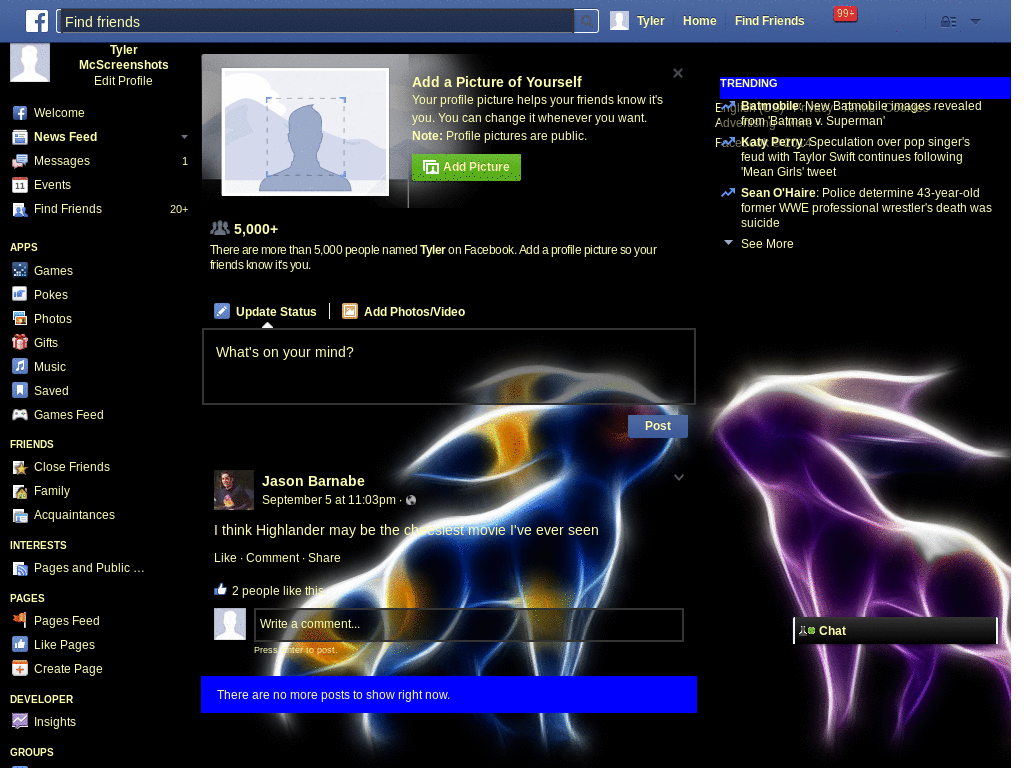Expand the News Feed sort dropdown arrow

point(184,137)
